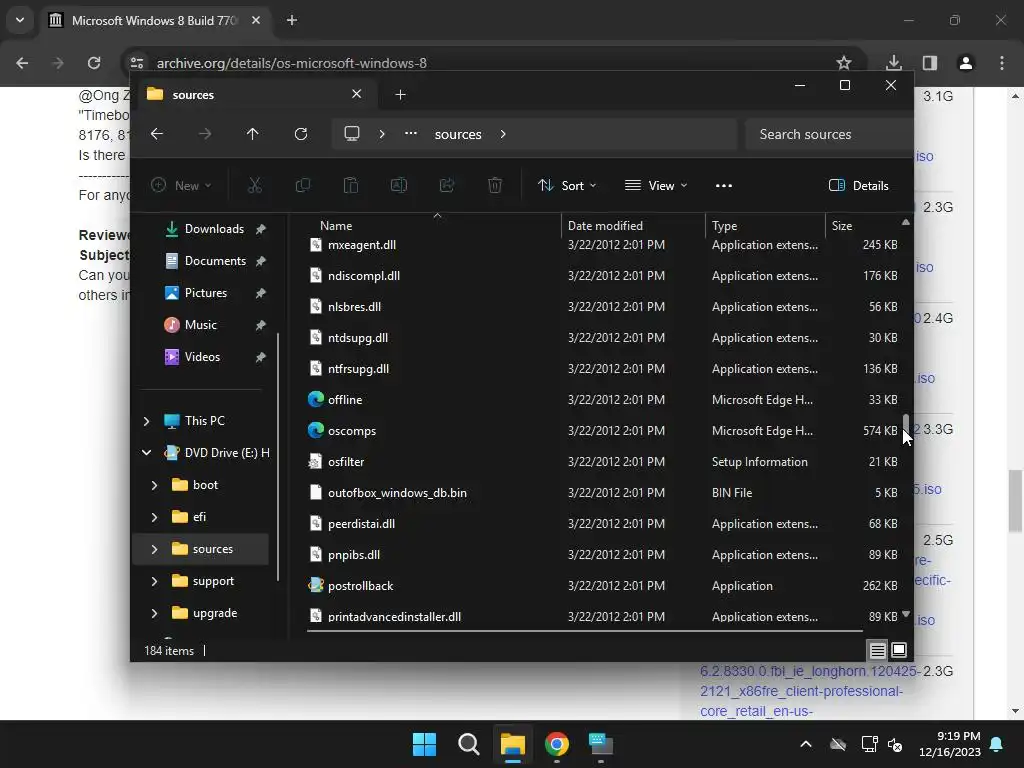Open the Sort dropdown
This screenshot has height=768, width=1024.
click(567, 185)
